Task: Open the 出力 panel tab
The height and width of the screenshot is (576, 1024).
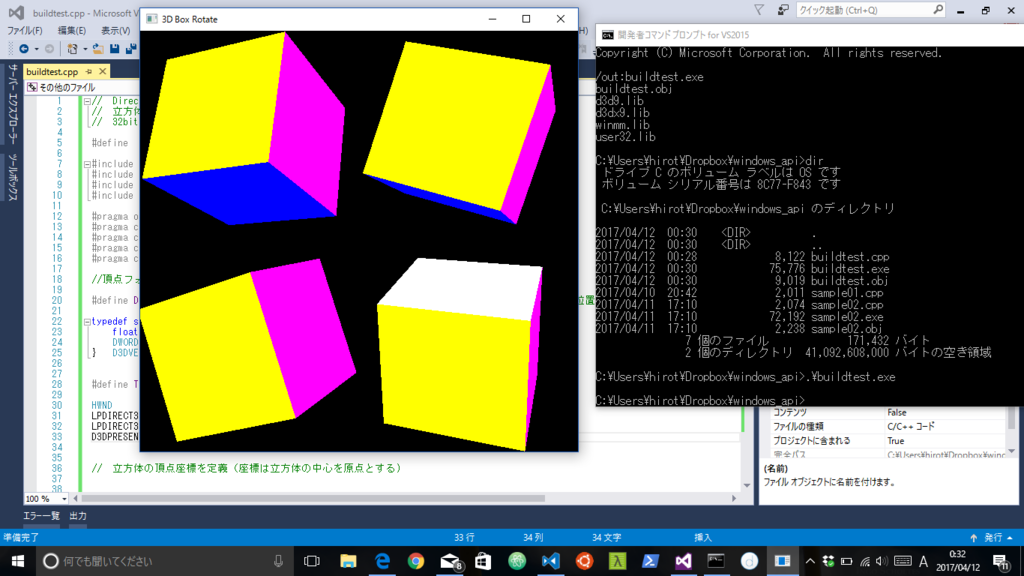Action: pyautogui.click(x=78, y=516)
